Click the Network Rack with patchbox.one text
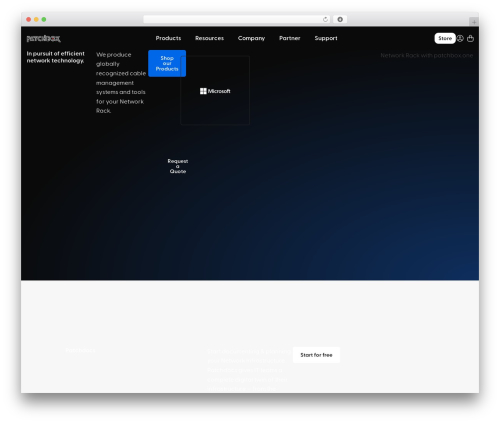 [x=427, y=55]
